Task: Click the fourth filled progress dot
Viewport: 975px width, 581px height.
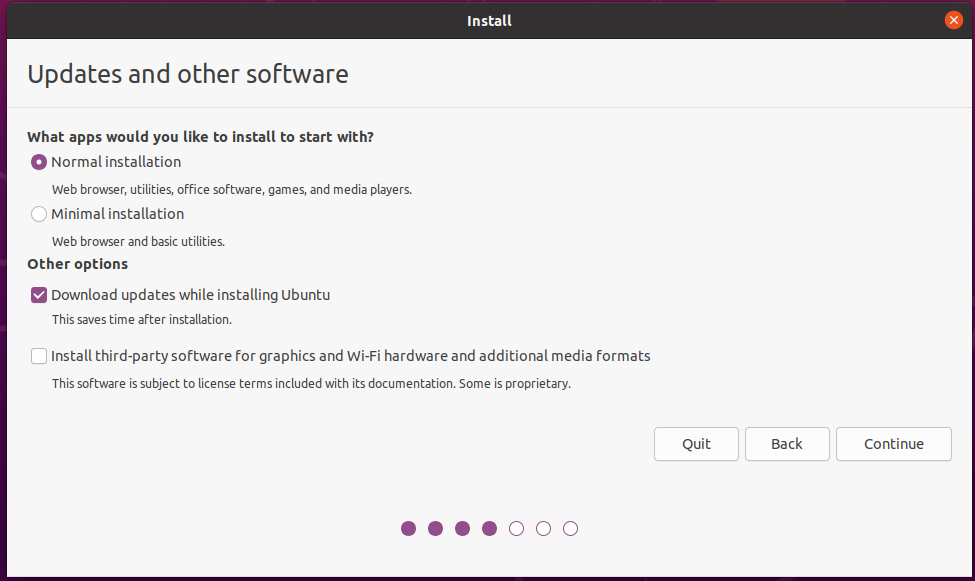Action: click(x=489, y=528)
